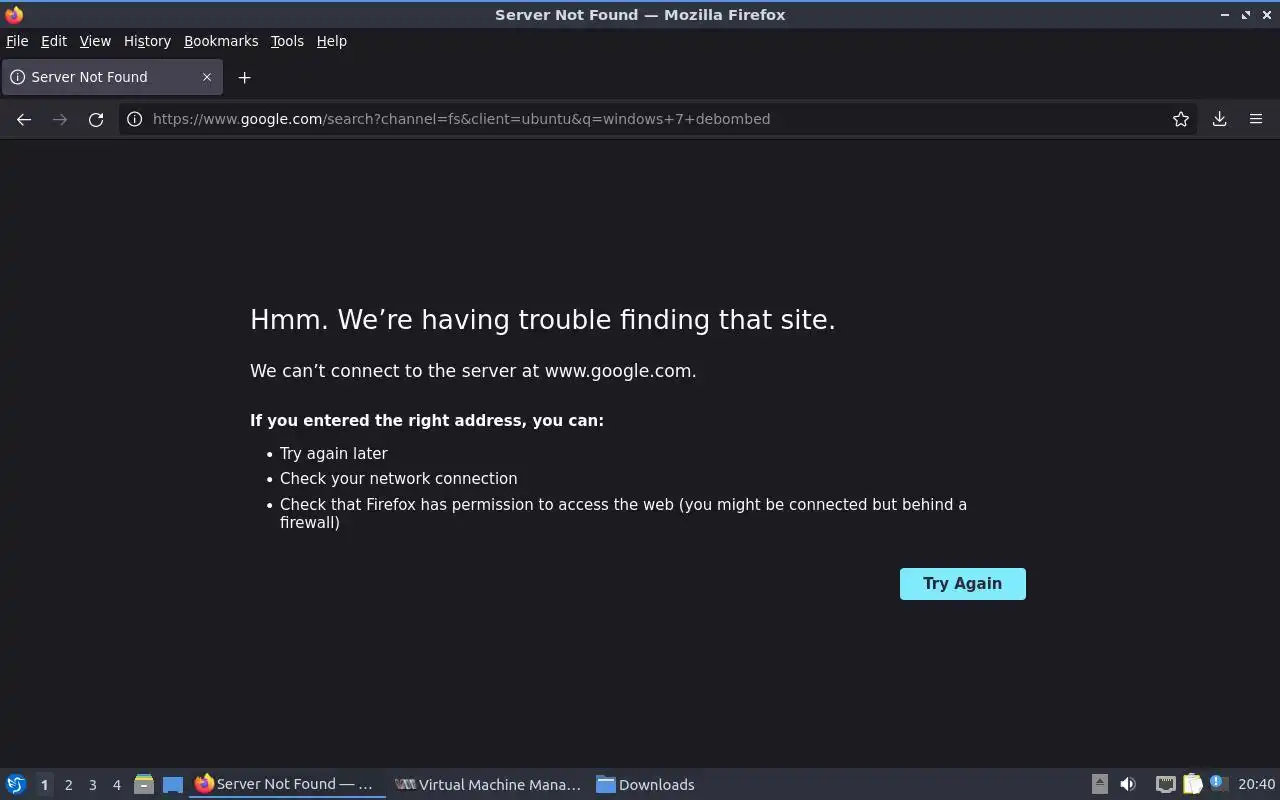
Task: Switch to Firefox window in taskbar
Action: 288,785
